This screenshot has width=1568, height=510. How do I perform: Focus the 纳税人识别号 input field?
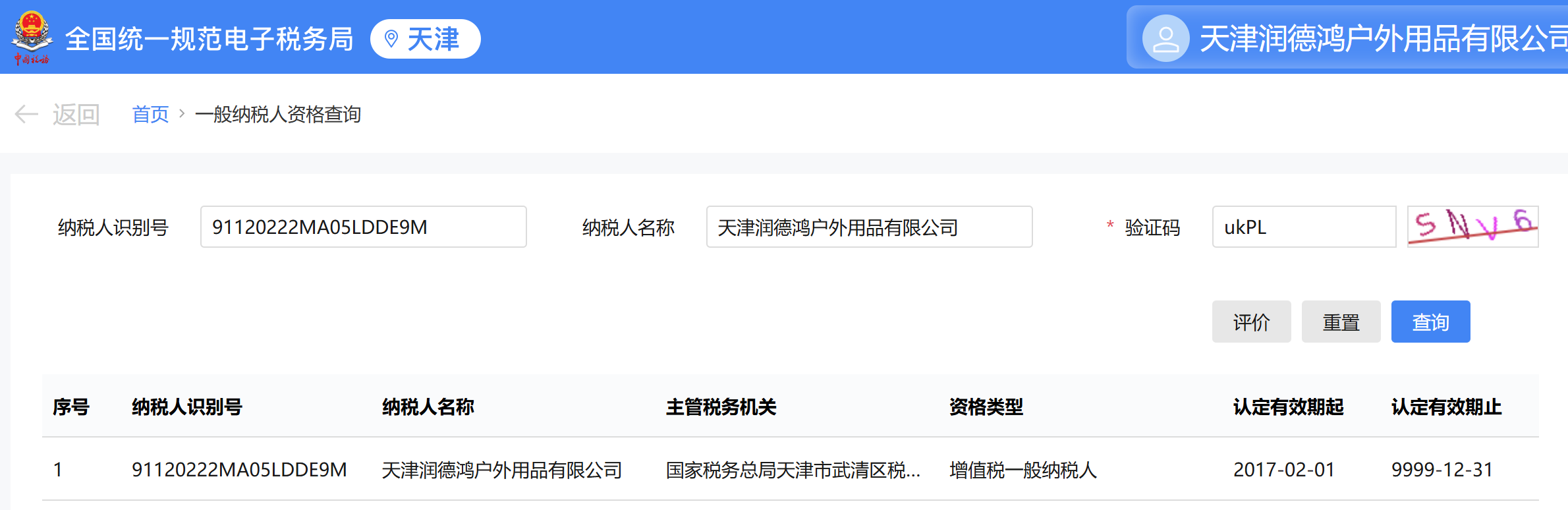(363, 227)
